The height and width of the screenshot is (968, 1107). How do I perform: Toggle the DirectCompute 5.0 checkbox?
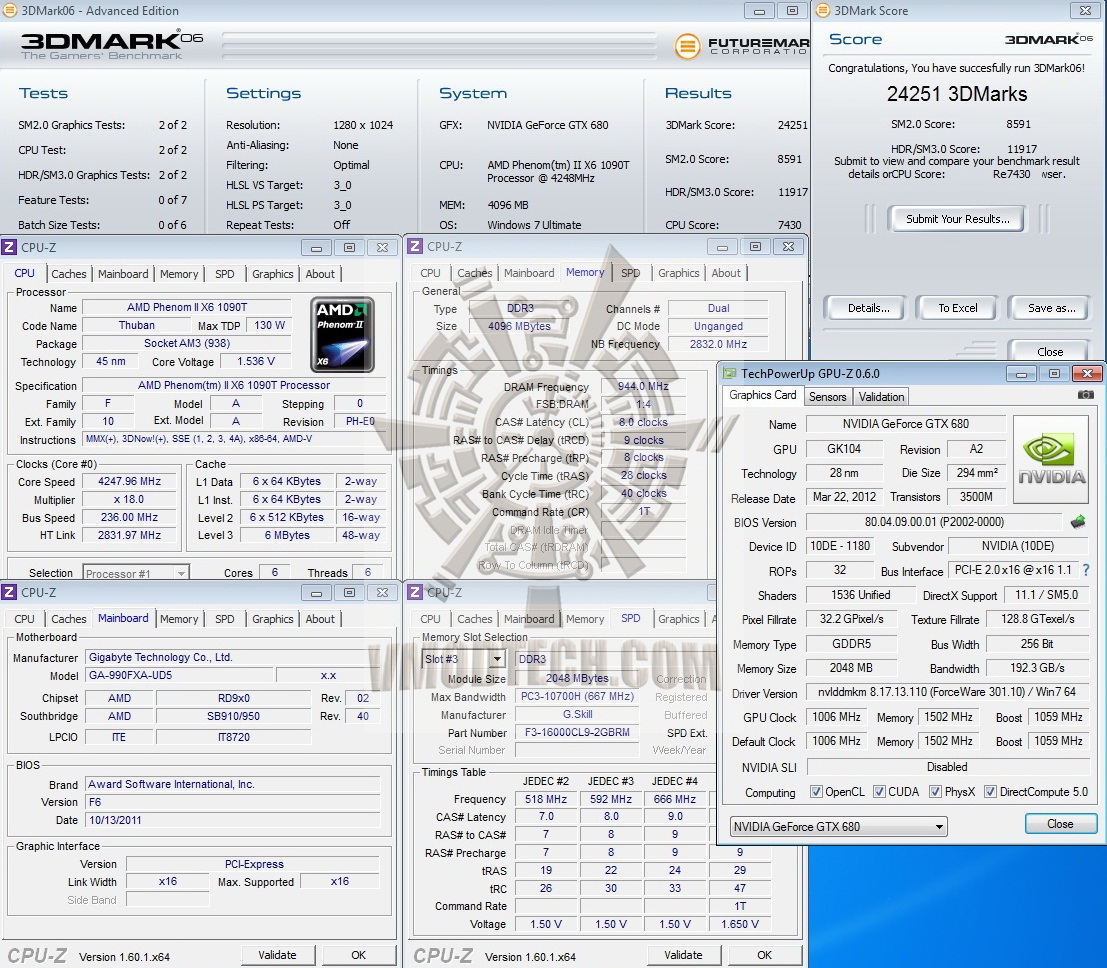click(990, 792)
